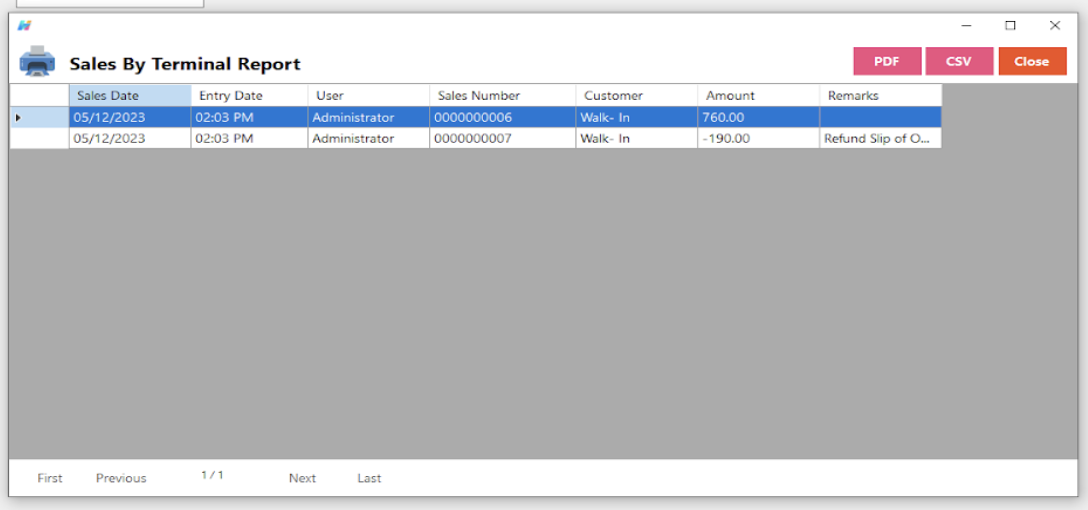Image resolution: width=1088 pixels, height=510 pixels.
Task: Click Walk- In customer of sale 0000000007
Action: coord(636,138)
